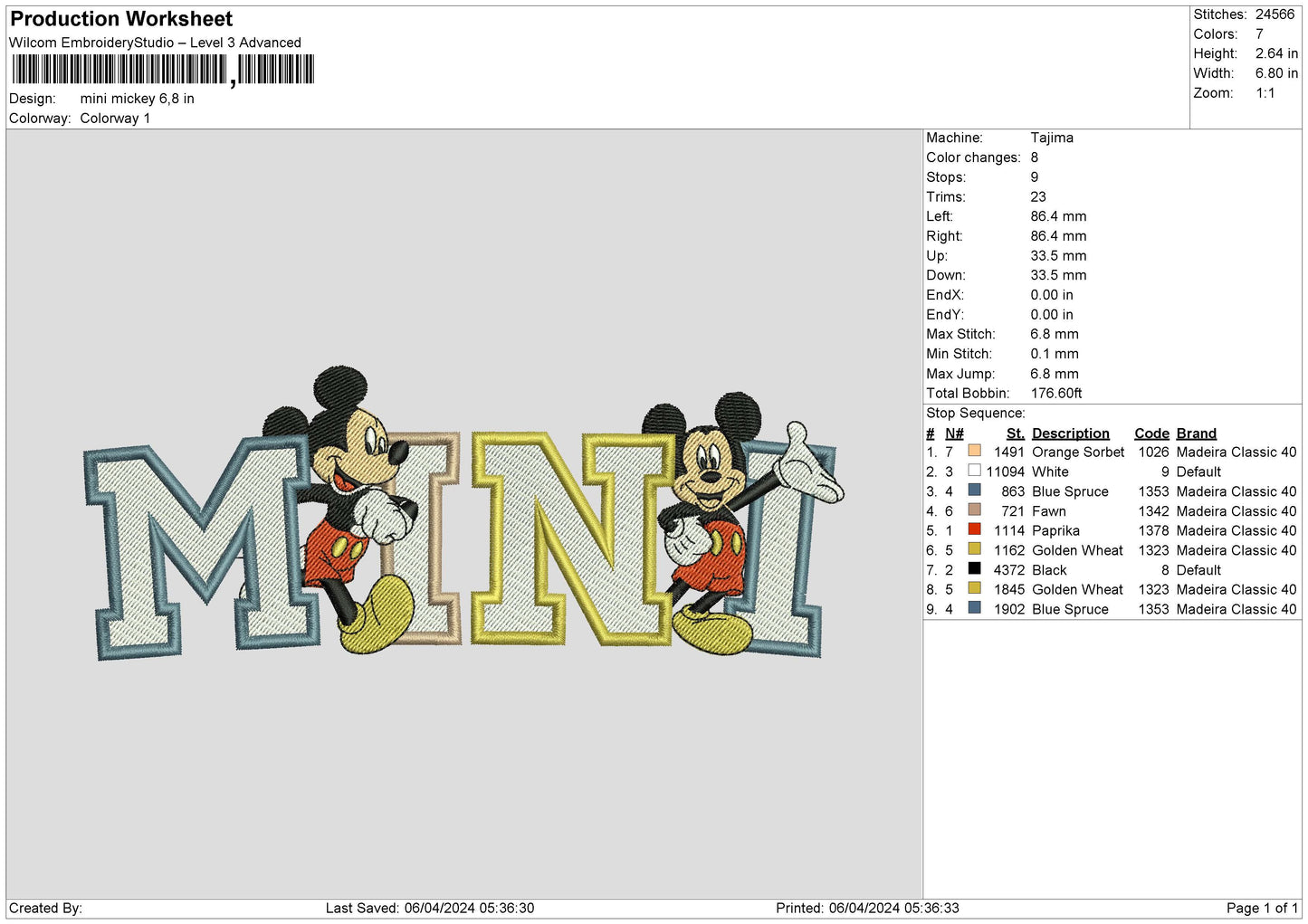Select the Fawn description text
Screen dimensions: 1308x924
tap(1049, 511)
